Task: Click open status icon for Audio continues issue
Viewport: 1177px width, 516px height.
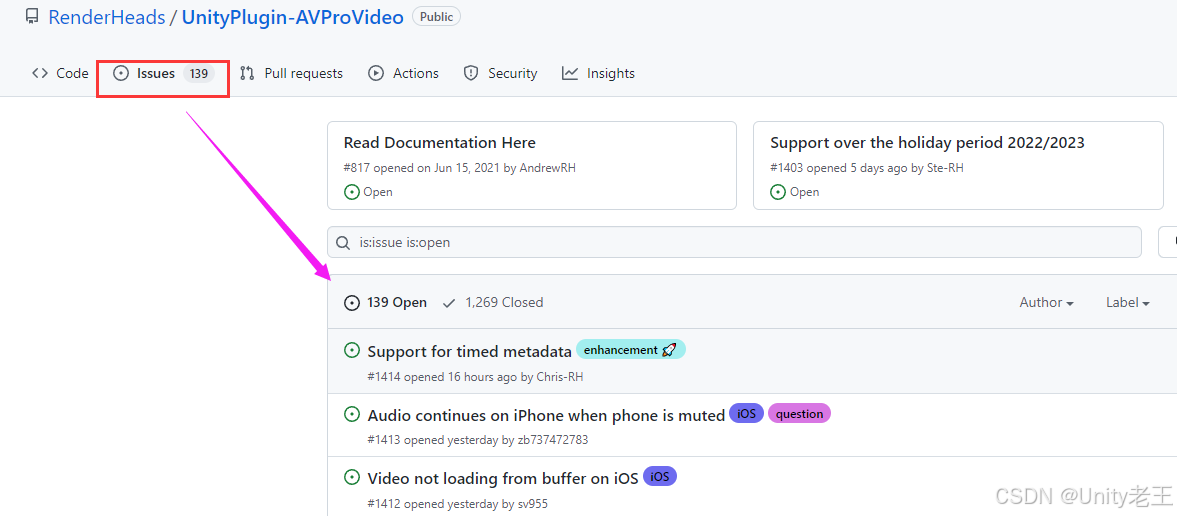Action: (x=351, y=414)
